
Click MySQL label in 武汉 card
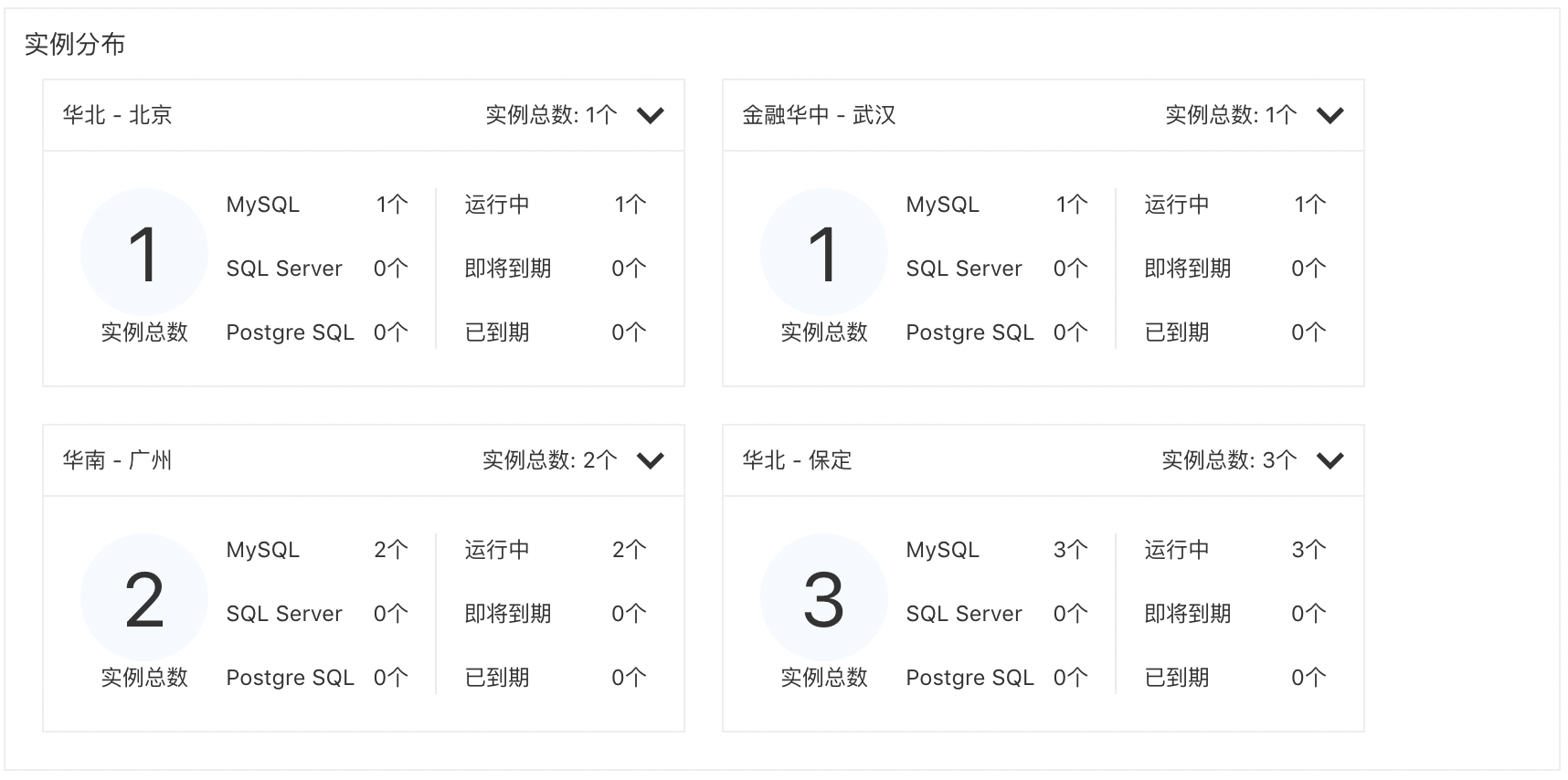point(943,205)
